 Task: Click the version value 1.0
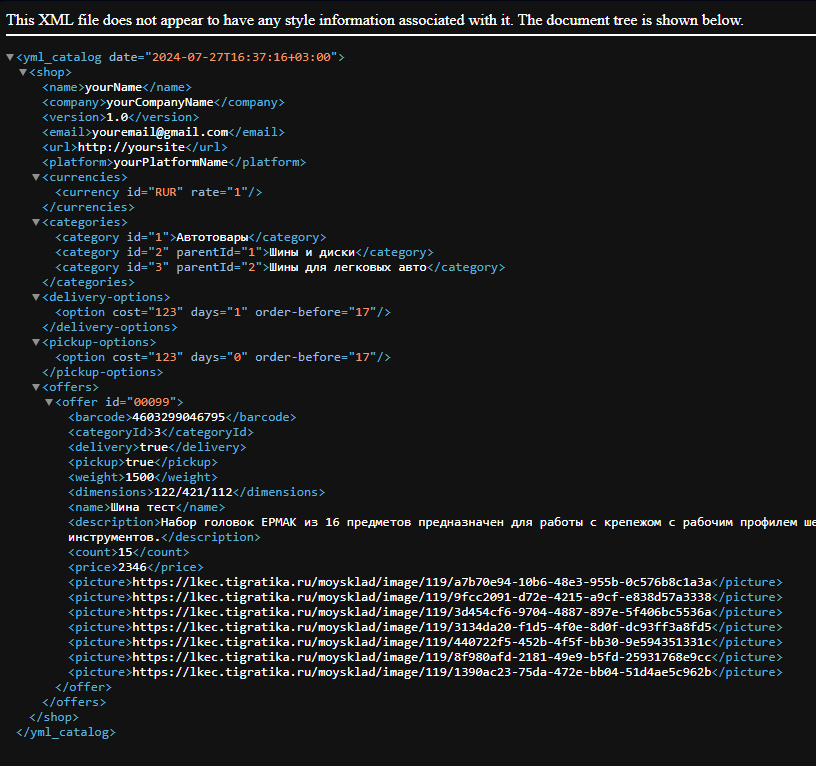pyautogui.click(x=117, y=118)
